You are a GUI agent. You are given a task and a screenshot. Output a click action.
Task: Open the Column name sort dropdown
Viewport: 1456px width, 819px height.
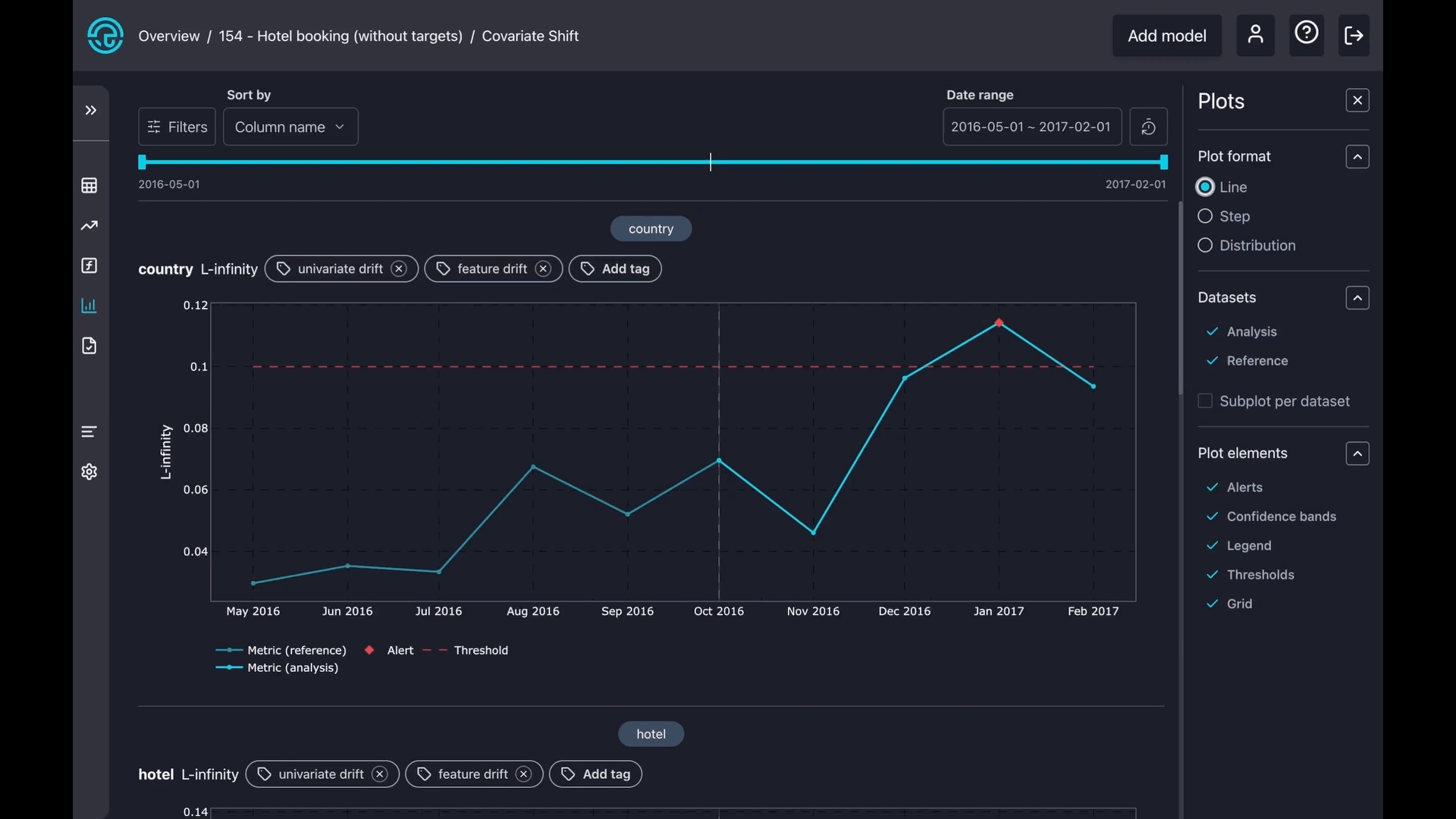[x=290, y=127]
